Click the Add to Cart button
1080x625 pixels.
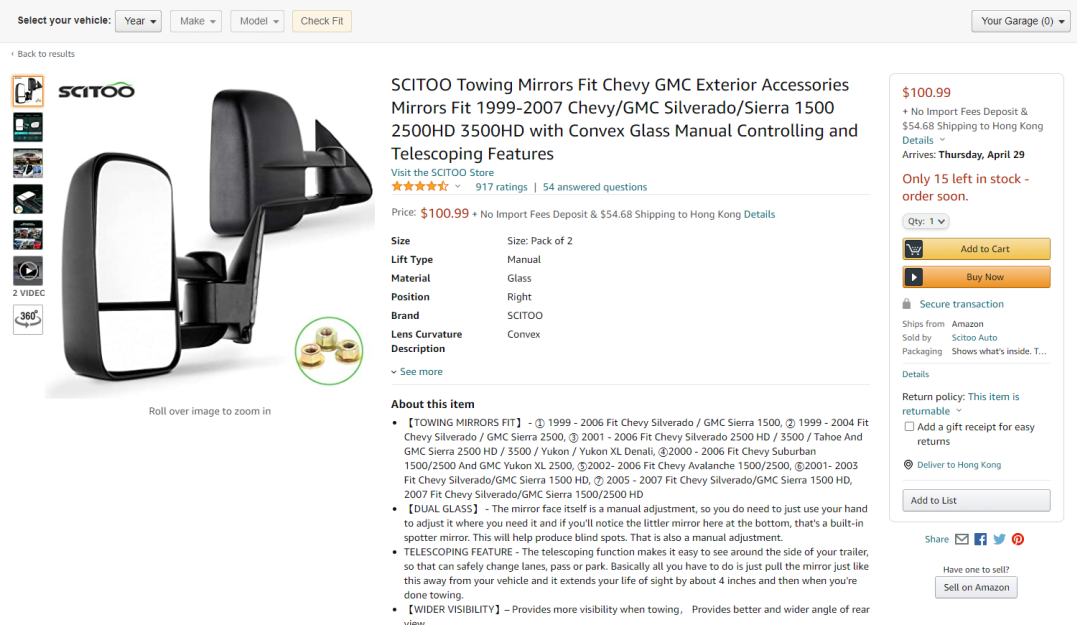[976, 249]
